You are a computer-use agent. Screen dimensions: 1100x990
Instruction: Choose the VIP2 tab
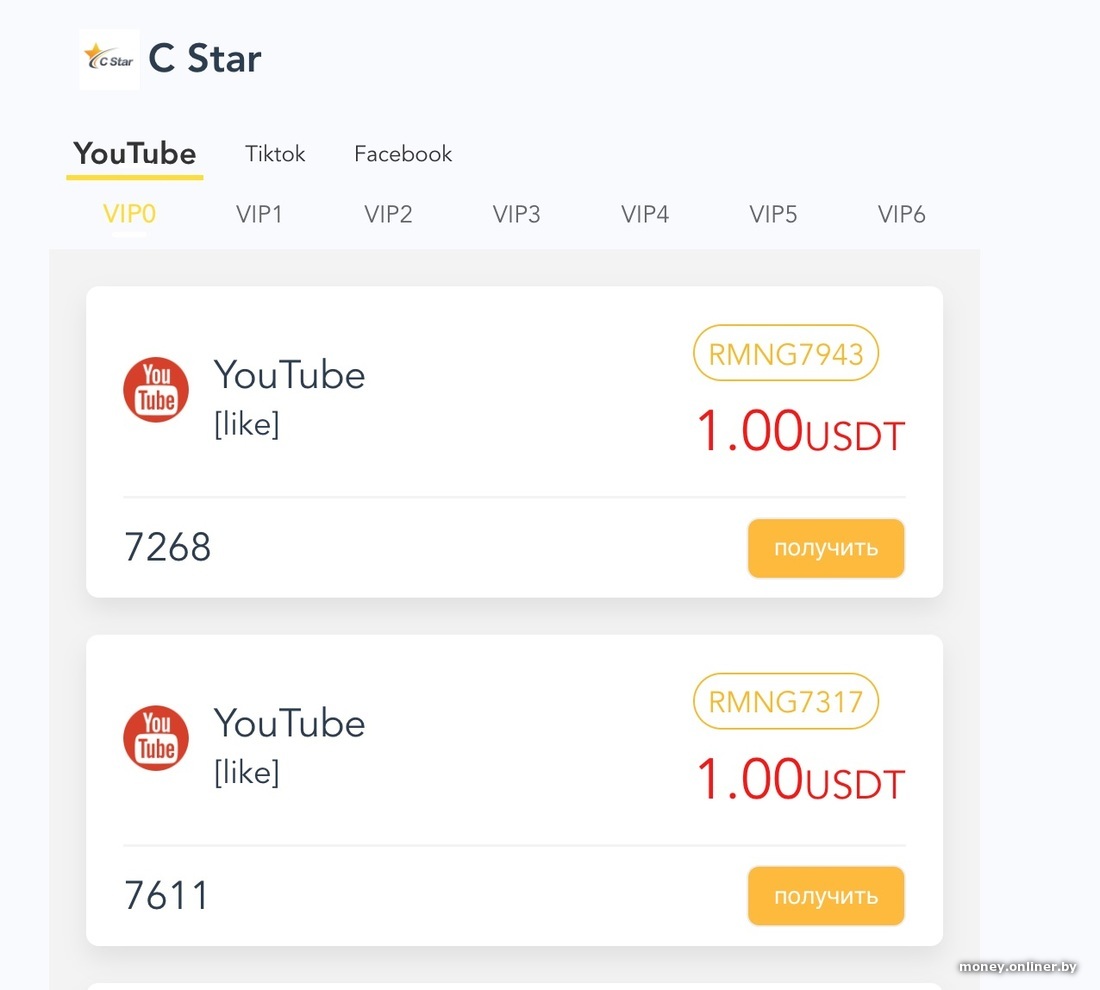click(x=388, y=214)
